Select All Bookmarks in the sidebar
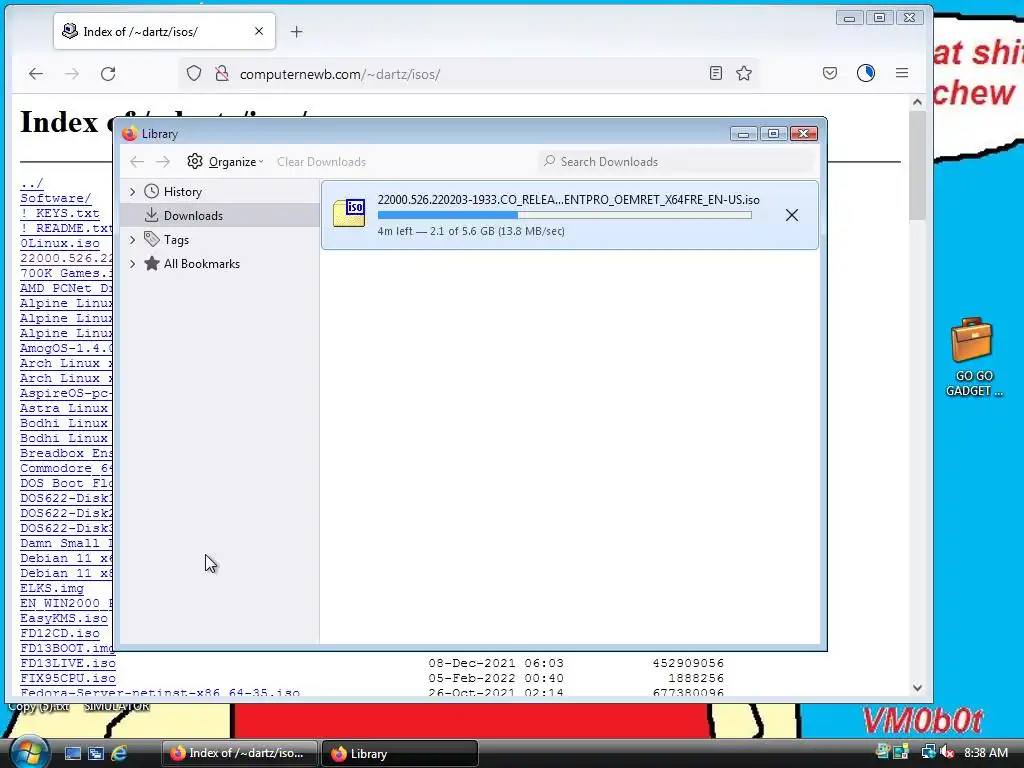1024x768 pixels. pos(201,264)
